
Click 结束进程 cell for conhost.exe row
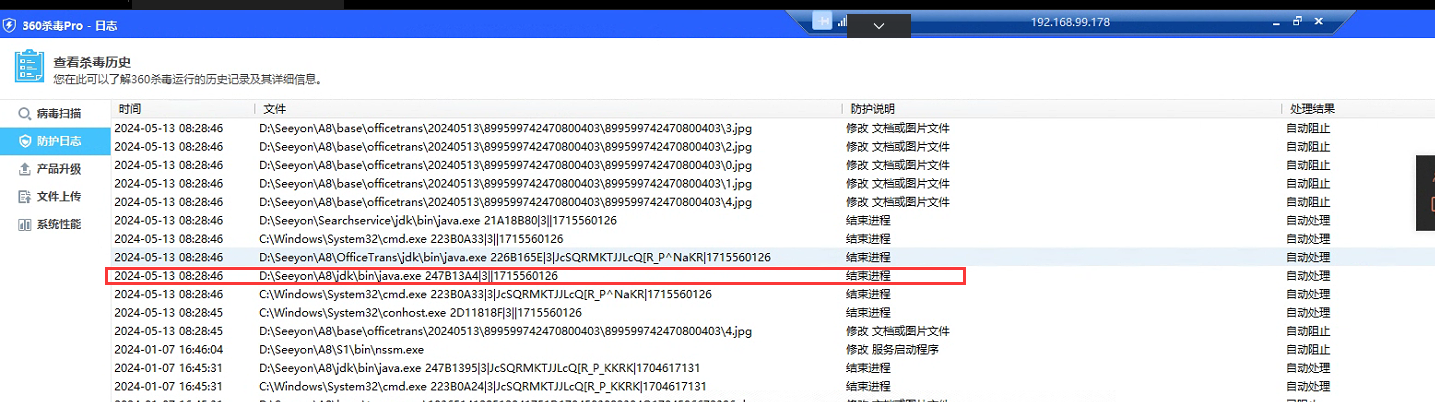click(868, 312)
